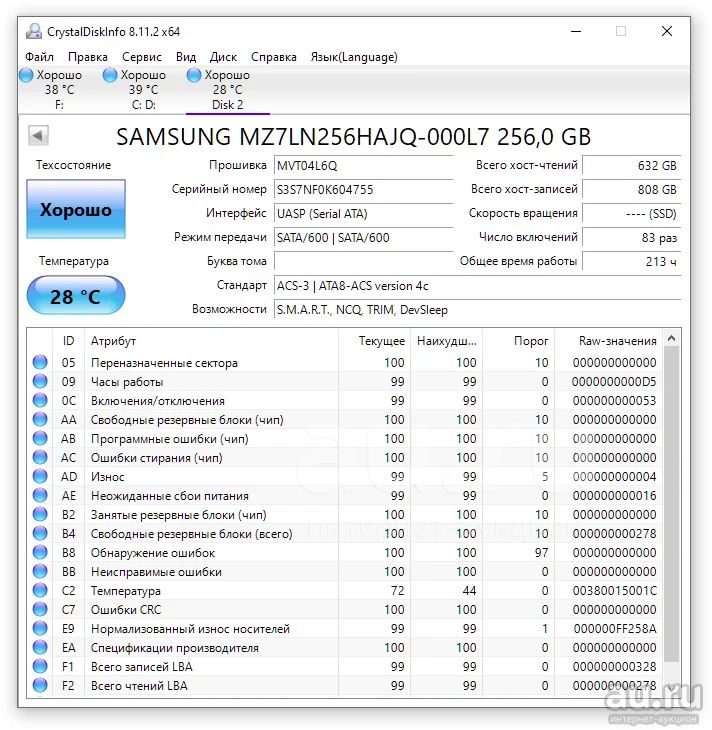
Task: Click raw value 000000FF258A
Action: 615,629
